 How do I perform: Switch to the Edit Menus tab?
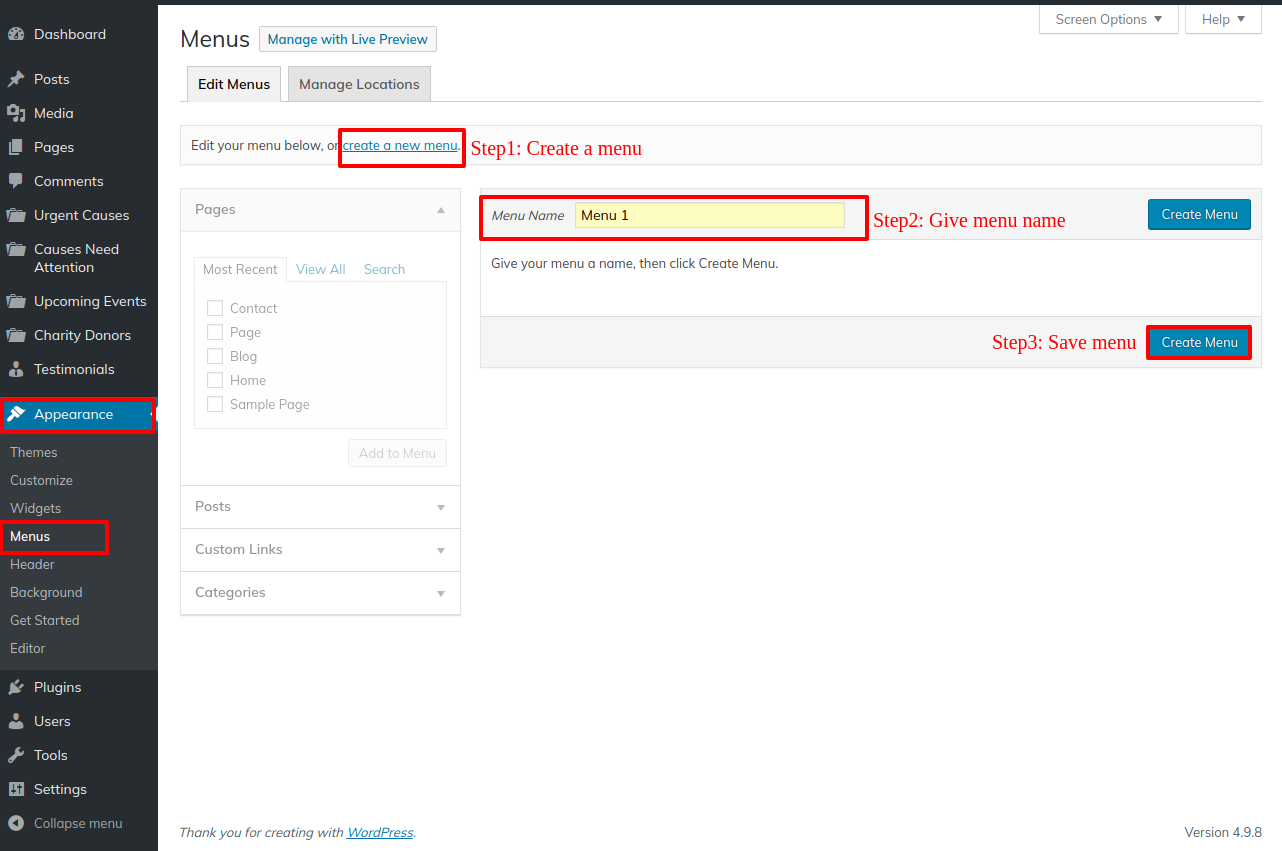234,84
